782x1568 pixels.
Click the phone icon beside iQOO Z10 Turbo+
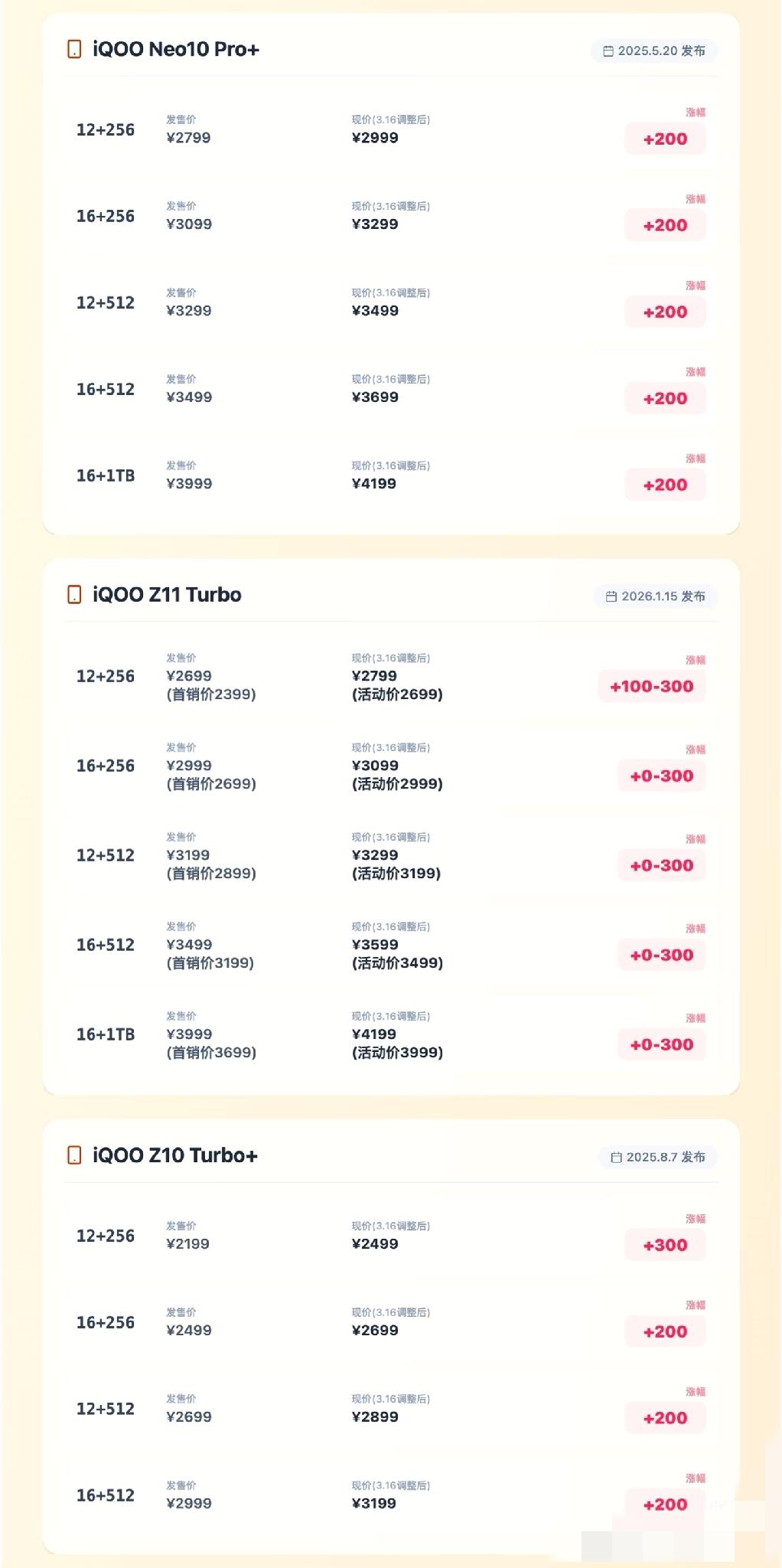[x=74, y=1155]
